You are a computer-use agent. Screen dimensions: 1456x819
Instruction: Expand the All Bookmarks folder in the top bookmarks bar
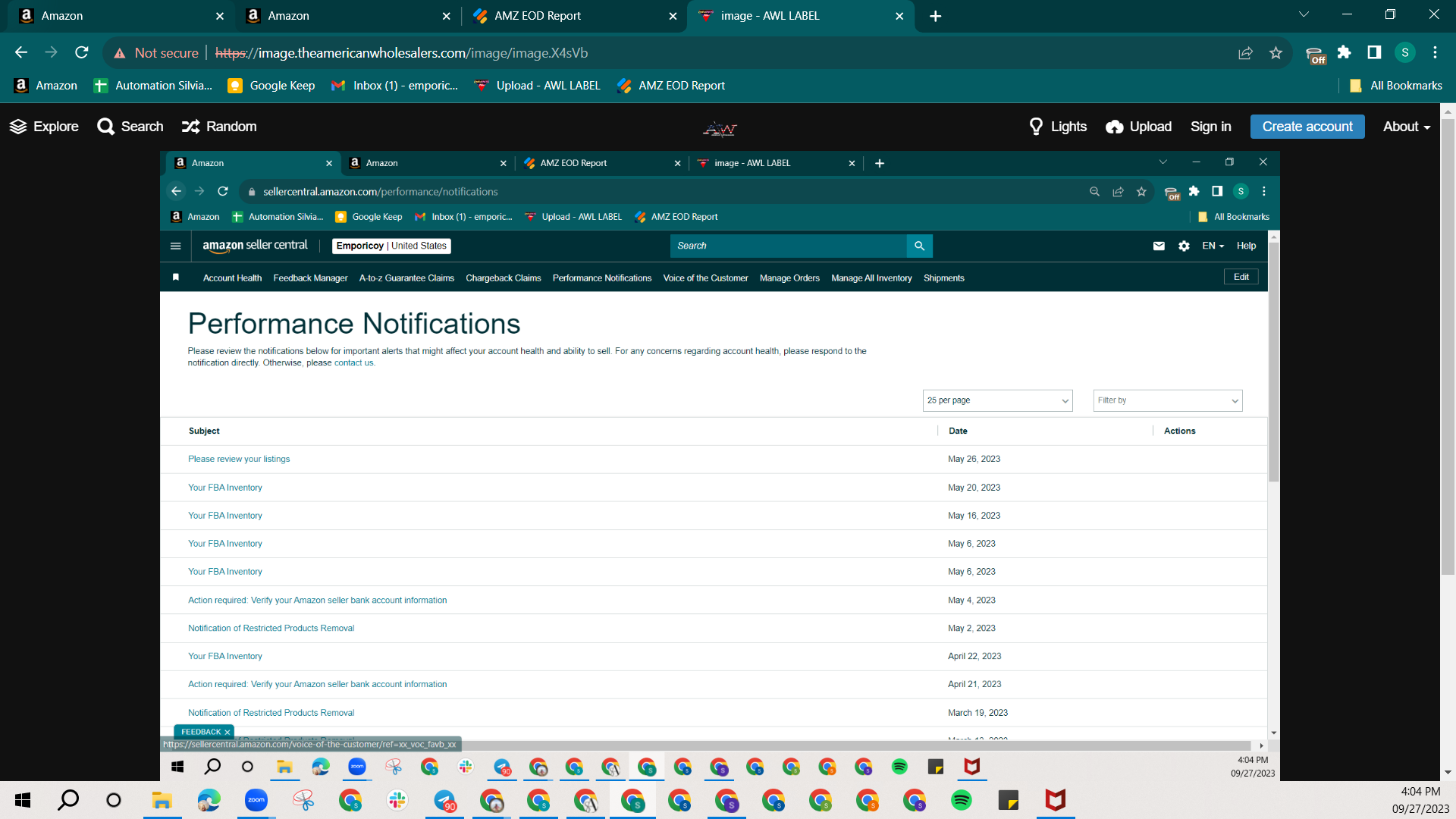[1396, 86]
